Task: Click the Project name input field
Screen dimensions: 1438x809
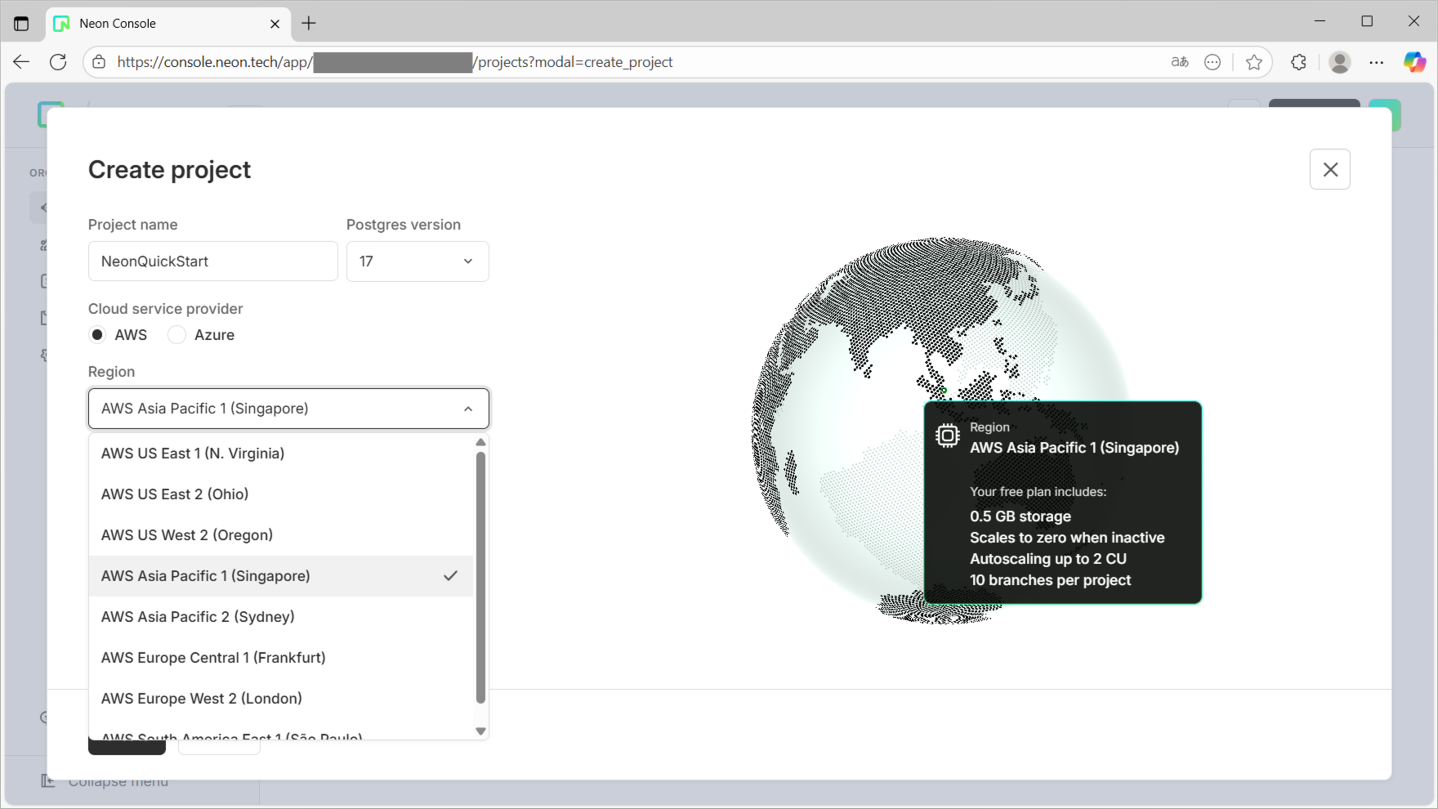Action: click(x=212, y=262)
